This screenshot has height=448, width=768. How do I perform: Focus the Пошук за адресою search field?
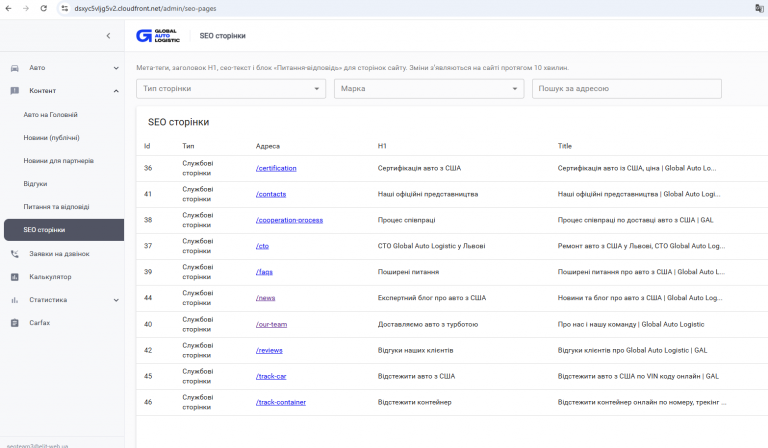point(626,89)
